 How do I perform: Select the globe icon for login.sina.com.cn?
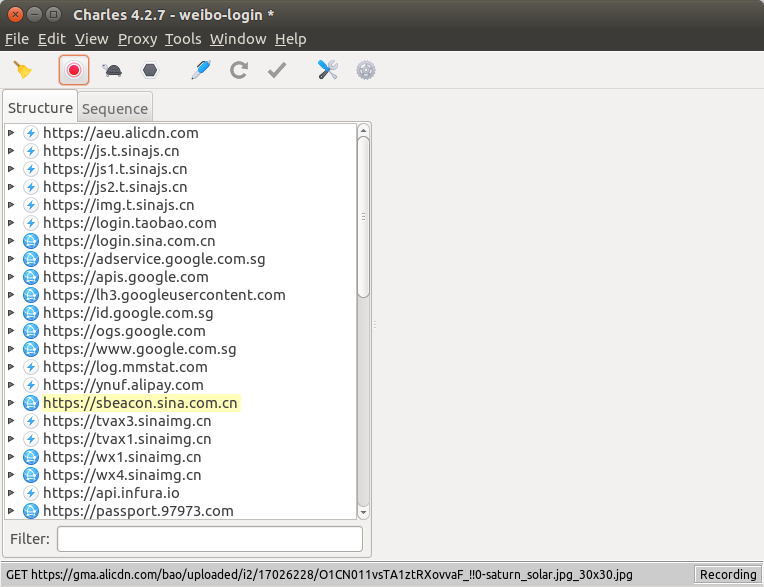pos(31,241)
